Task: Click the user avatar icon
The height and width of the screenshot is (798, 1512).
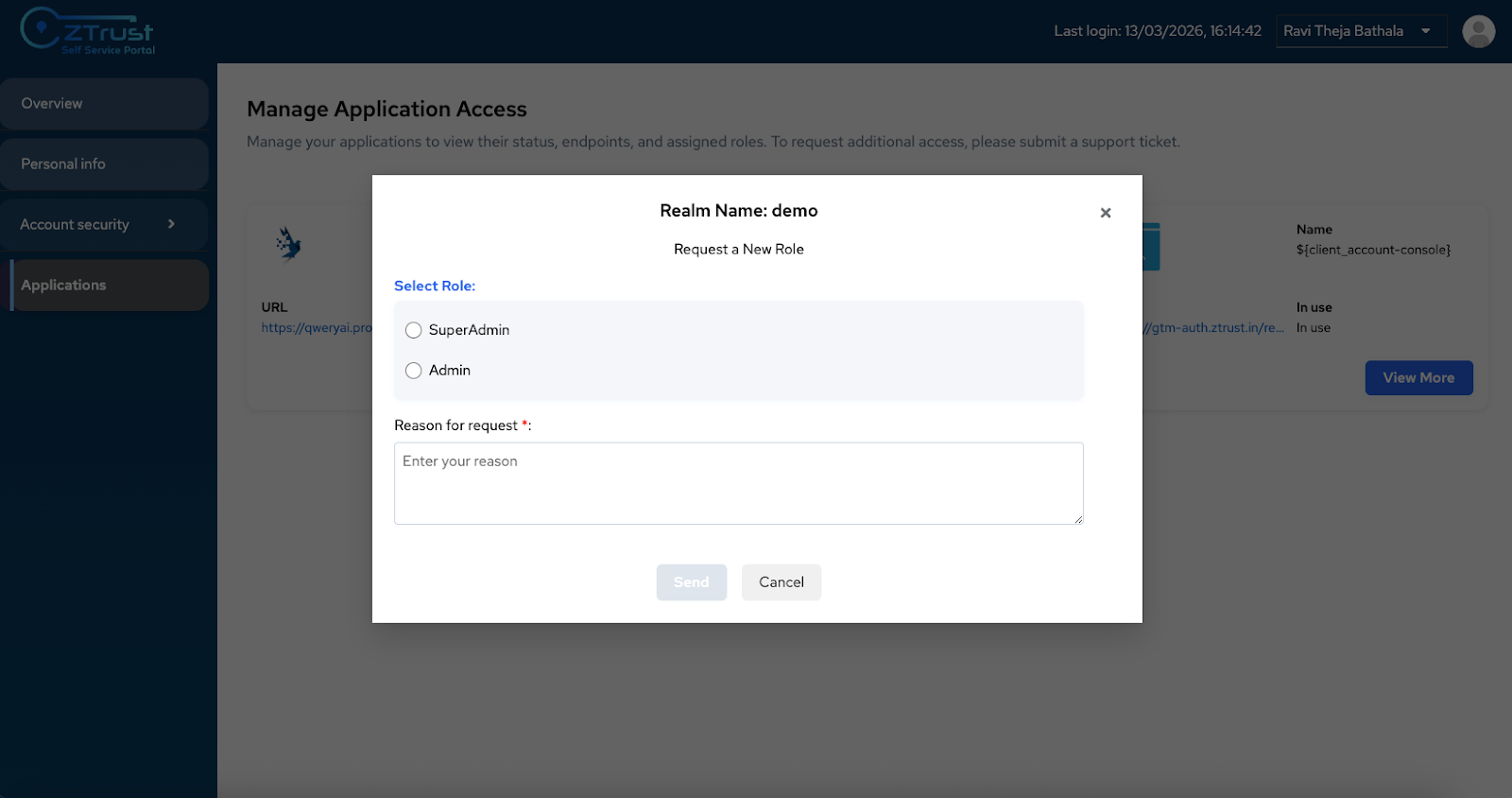Action: [1478, 31]
